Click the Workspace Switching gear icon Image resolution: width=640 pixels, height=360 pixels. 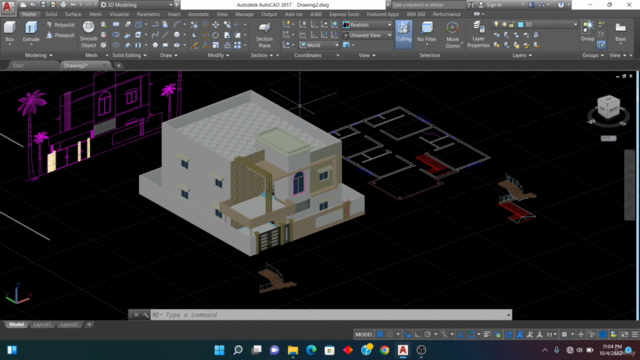tap(564, 334)
